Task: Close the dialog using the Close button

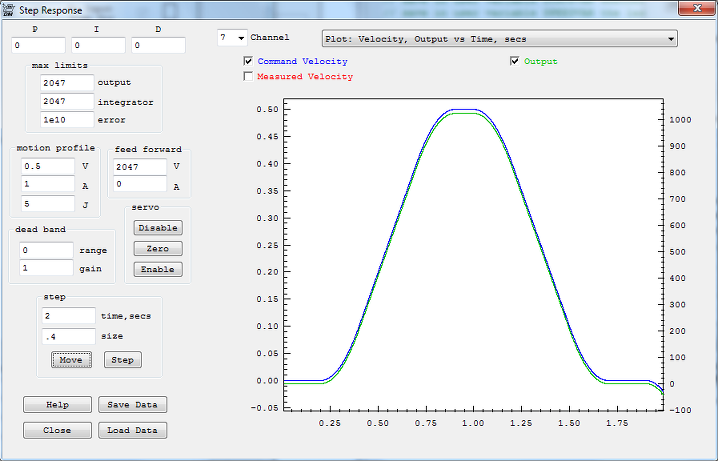Action: pyautogui.click(x=57, y=430)
